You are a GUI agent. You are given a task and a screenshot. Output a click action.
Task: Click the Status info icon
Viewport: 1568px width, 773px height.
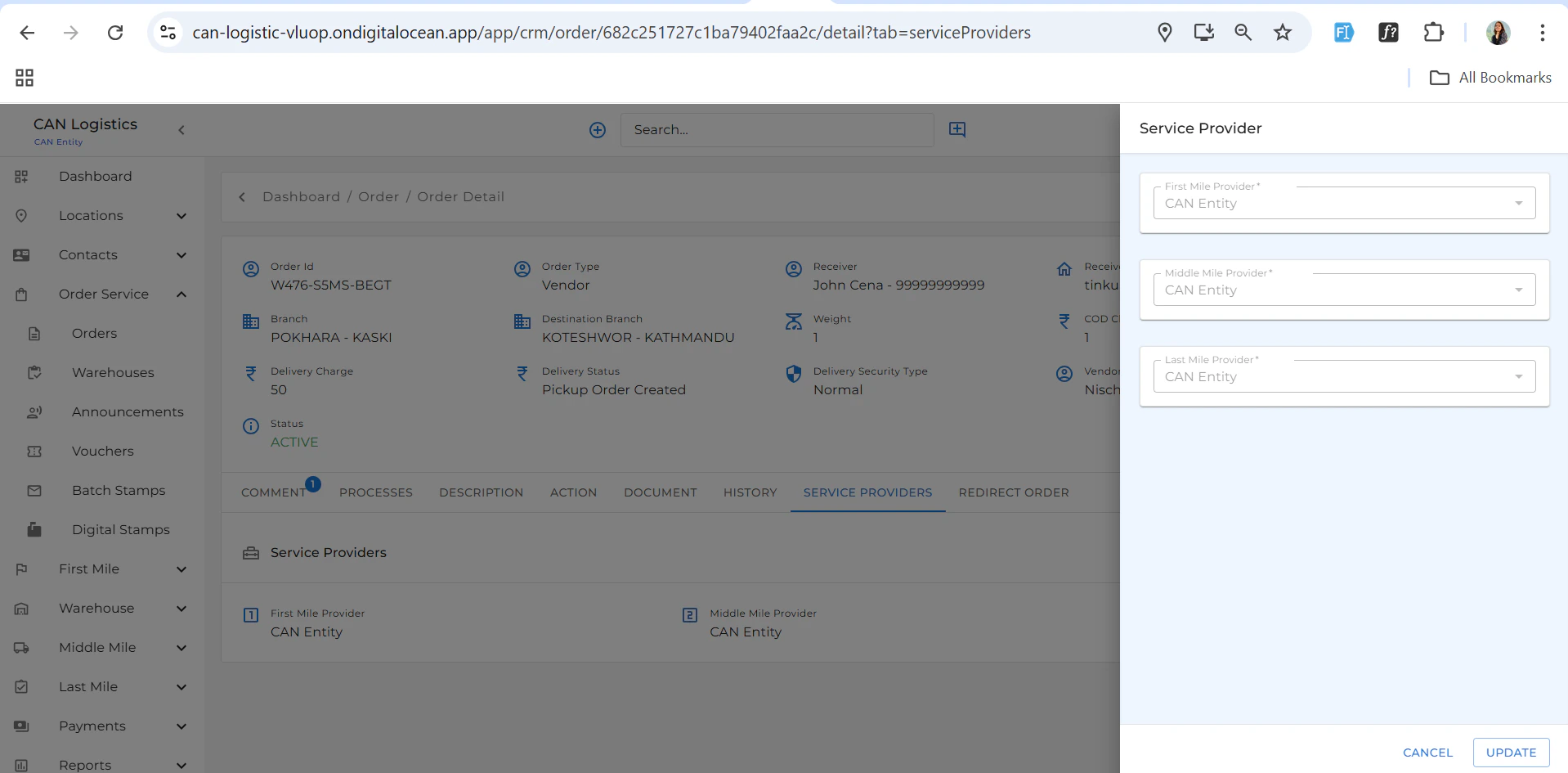coord(251,426)
